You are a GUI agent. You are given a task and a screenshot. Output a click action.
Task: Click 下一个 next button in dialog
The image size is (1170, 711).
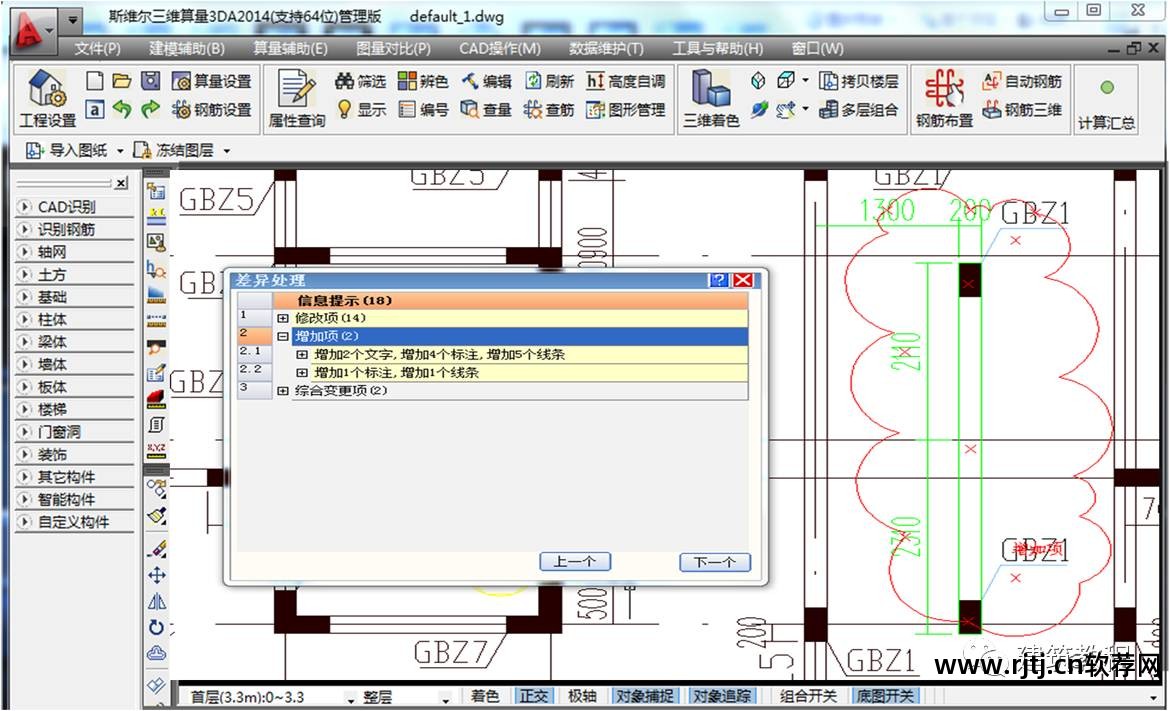click(x=714, y=562)
